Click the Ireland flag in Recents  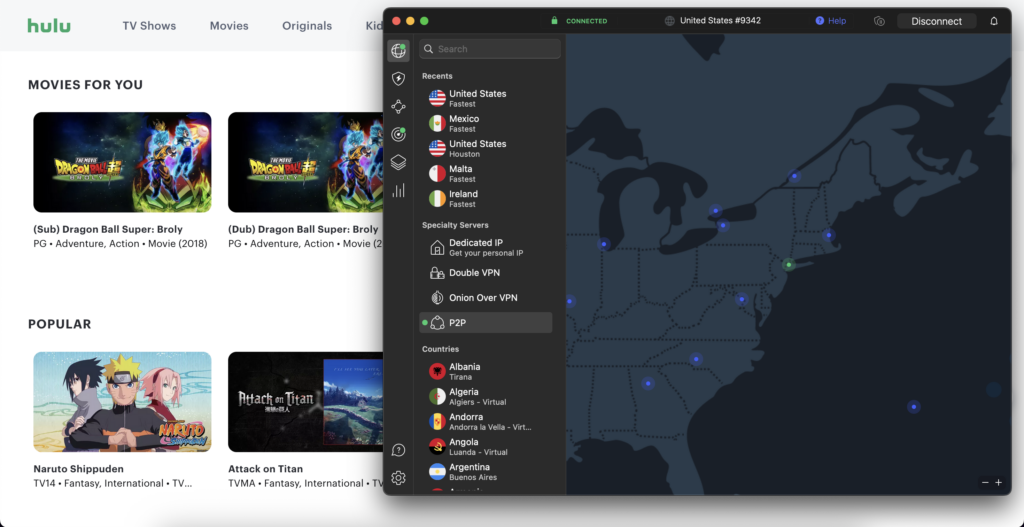438,199
